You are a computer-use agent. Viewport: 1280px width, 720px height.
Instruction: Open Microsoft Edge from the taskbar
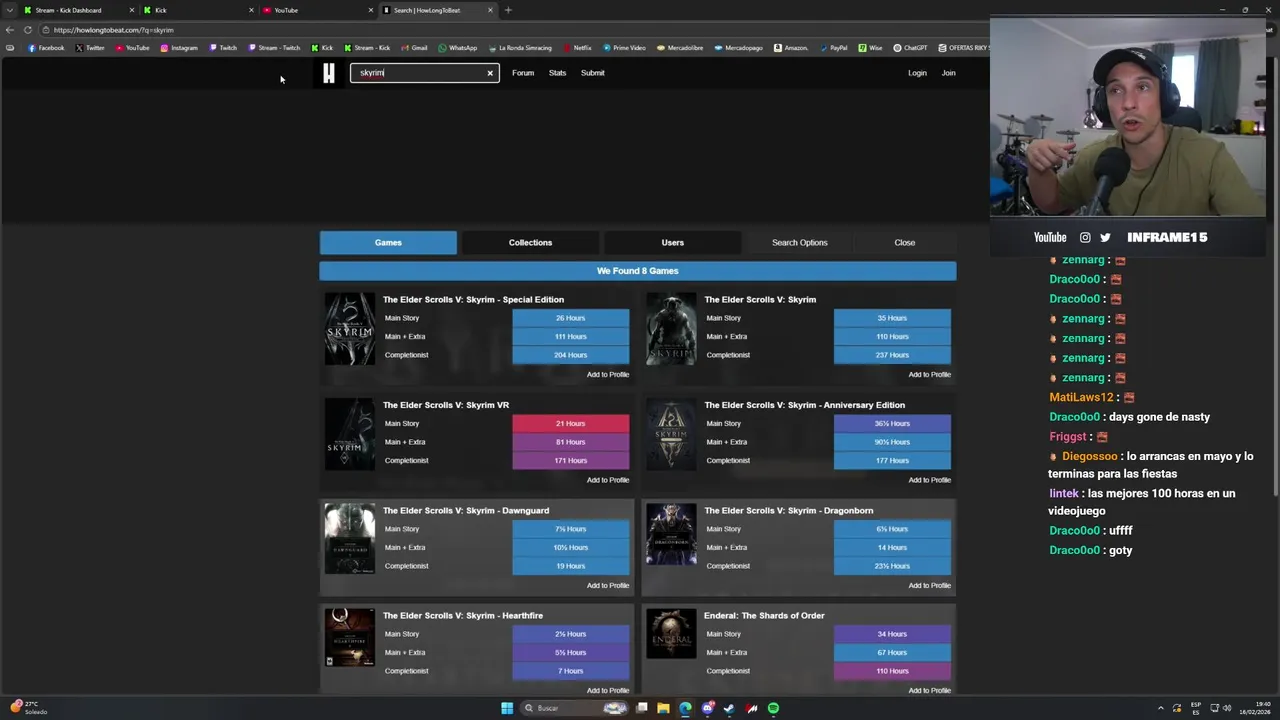pos(685,708)
